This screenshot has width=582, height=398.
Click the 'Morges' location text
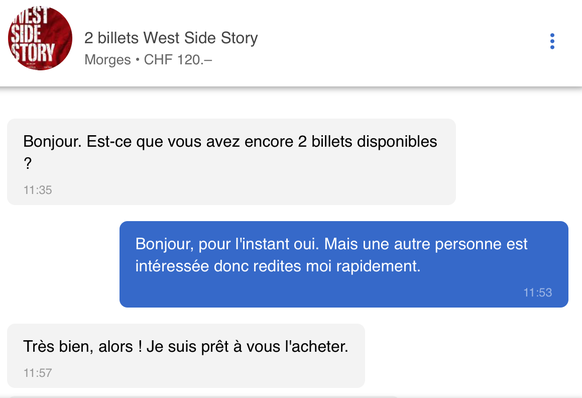pos(108,60)
